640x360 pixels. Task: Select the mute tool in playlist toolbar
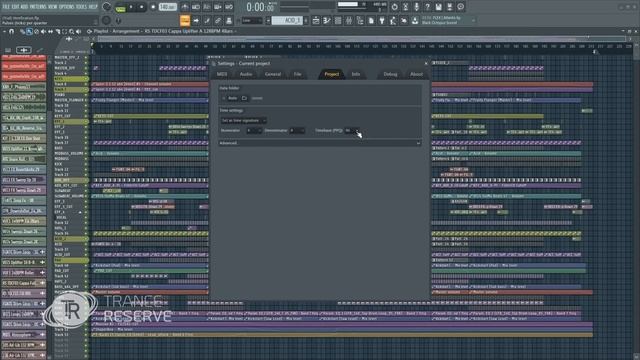[x=43, y=31]
